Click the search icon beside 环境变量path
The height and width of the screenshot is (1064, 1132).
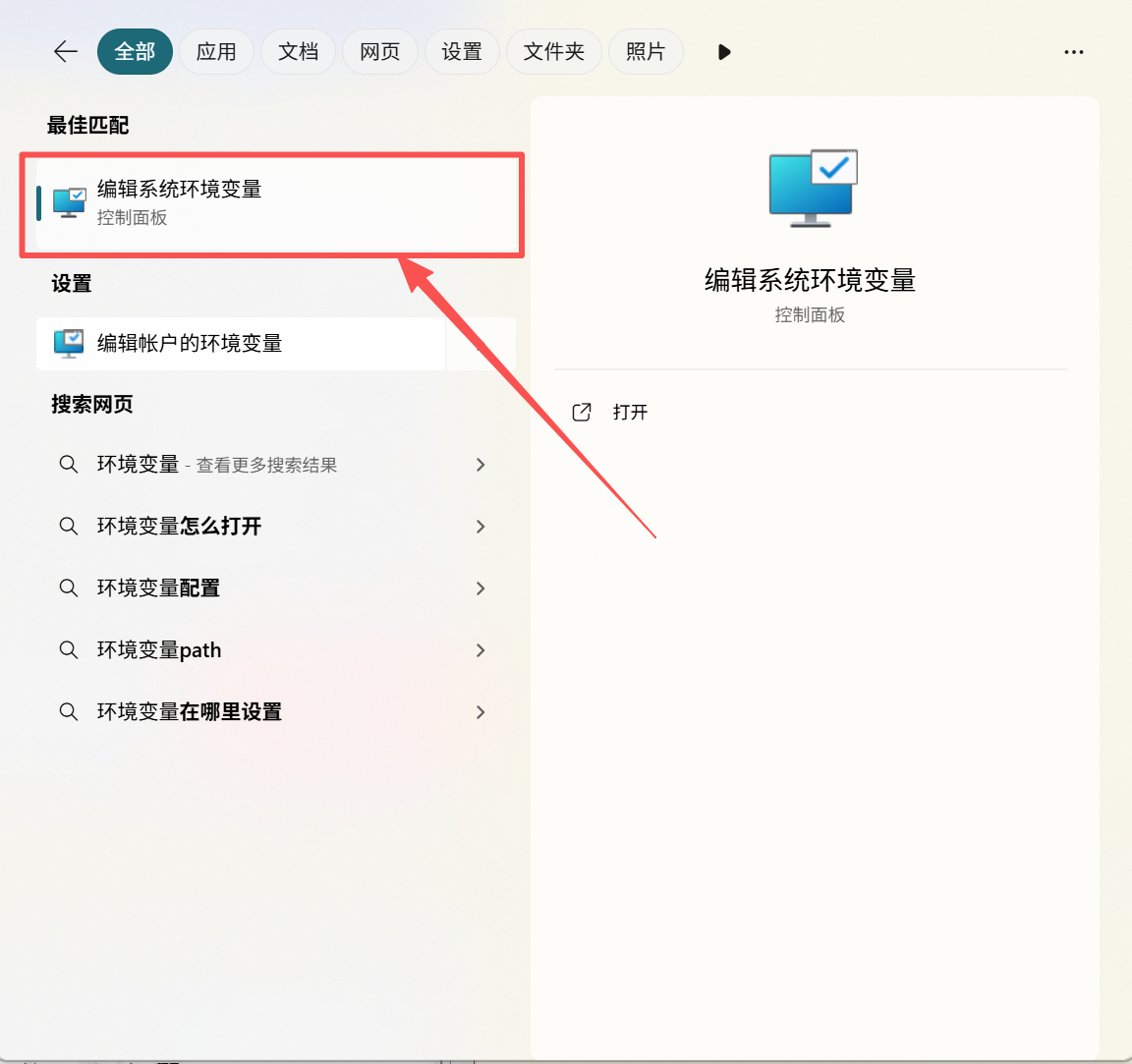click(69, 650)
